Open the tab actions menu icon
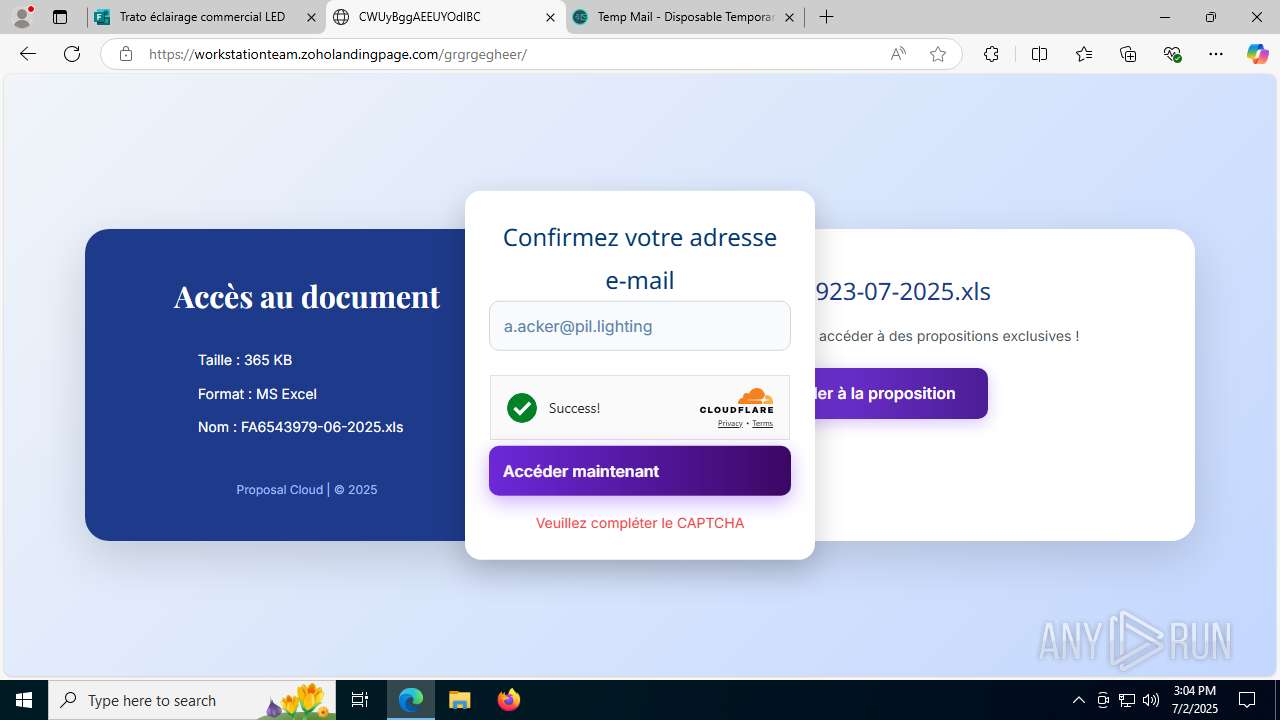The width and height of the screenshot is (1280, 720). [x=60, y=17]
